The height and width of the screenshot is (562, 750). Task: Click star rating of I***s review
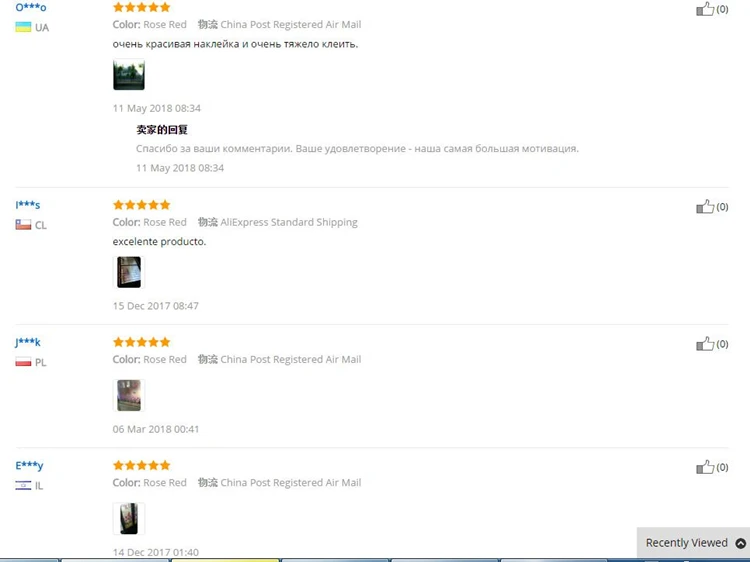(x=142, y=205)
